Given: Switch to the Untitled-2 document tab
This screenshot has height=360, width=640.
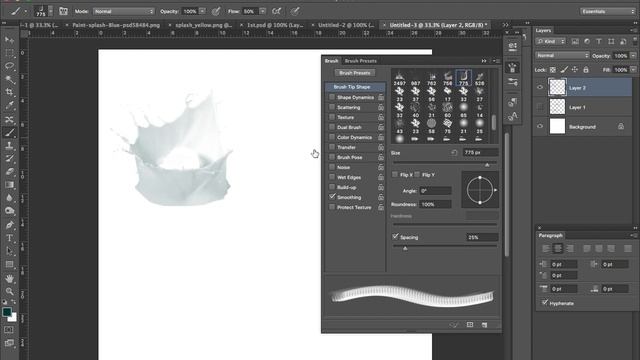Looking at the screenshot, I should click(345, 25).
